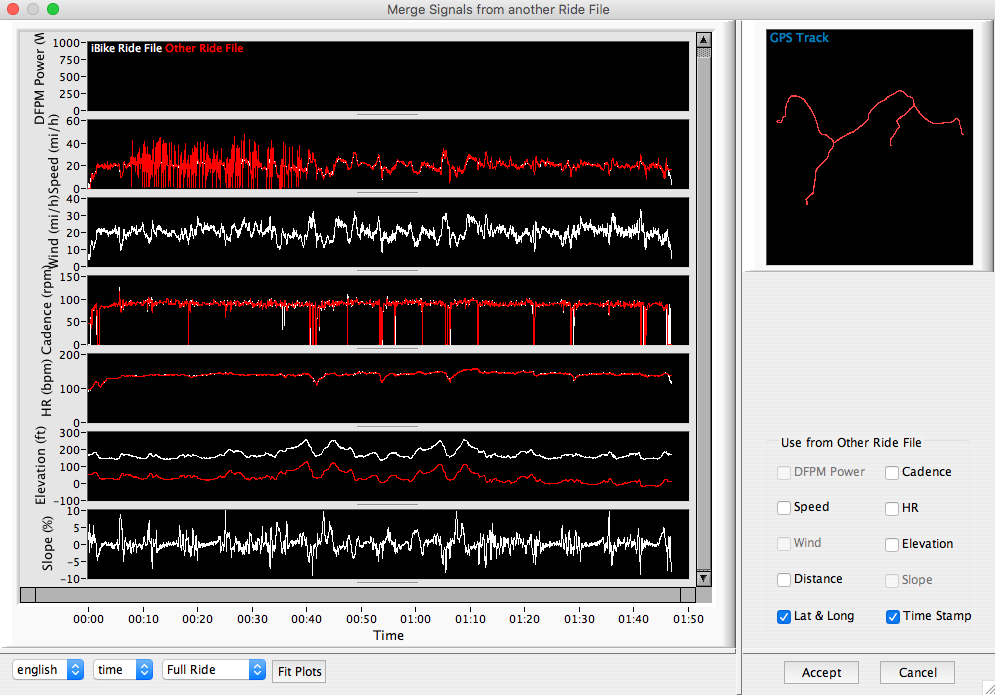Enable the Distance checkbox
Viewport: 995px width, 695px height.
click(x=784, y=580)
